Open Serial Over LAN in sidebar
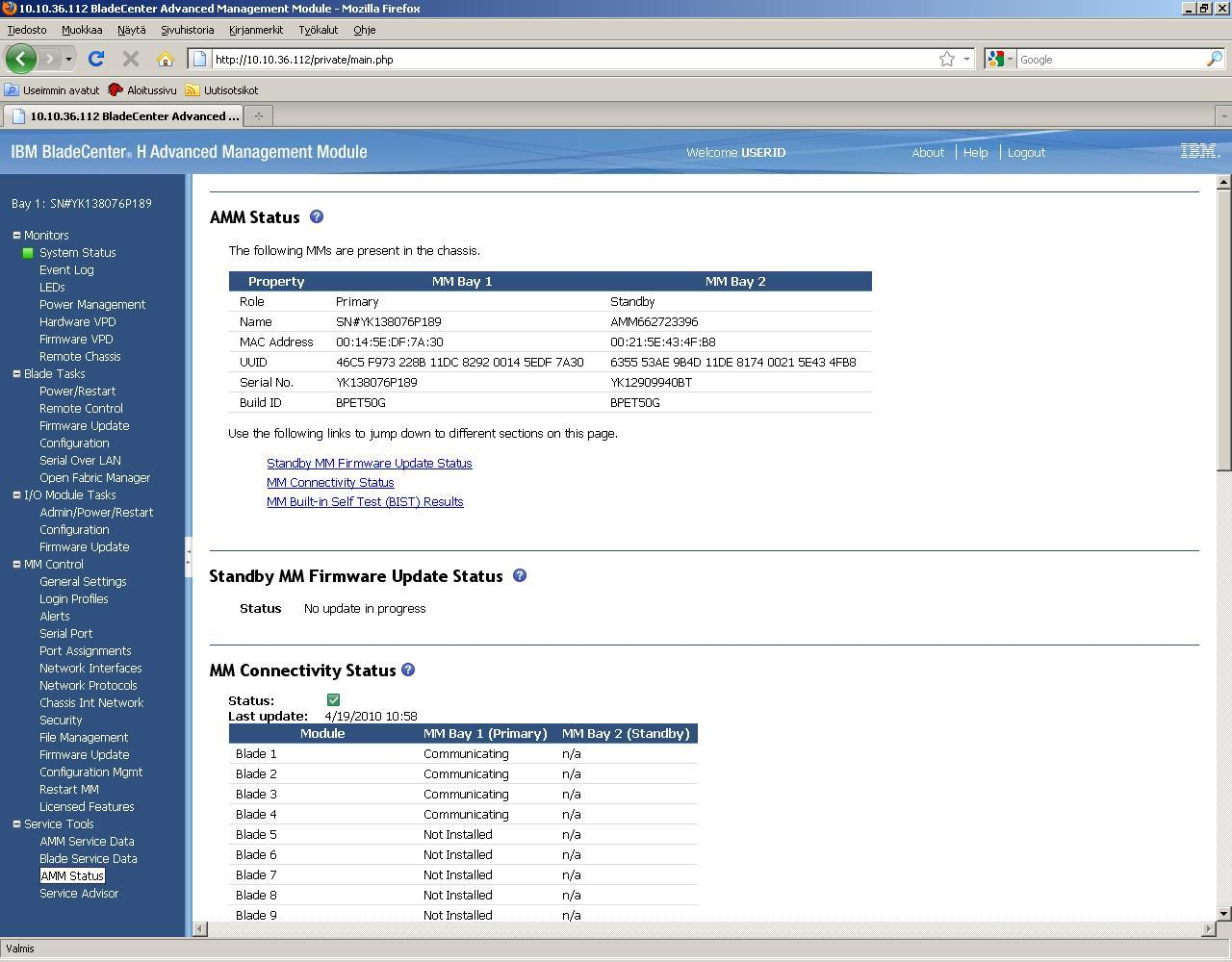 pos(80,461)
